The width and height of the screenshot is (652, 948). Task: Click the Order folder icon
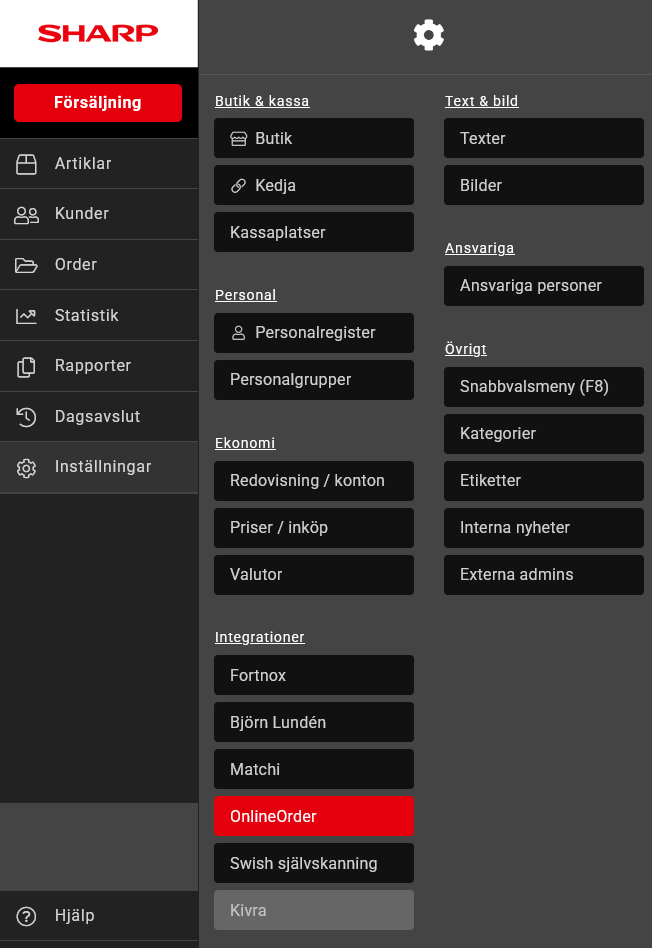26,265
